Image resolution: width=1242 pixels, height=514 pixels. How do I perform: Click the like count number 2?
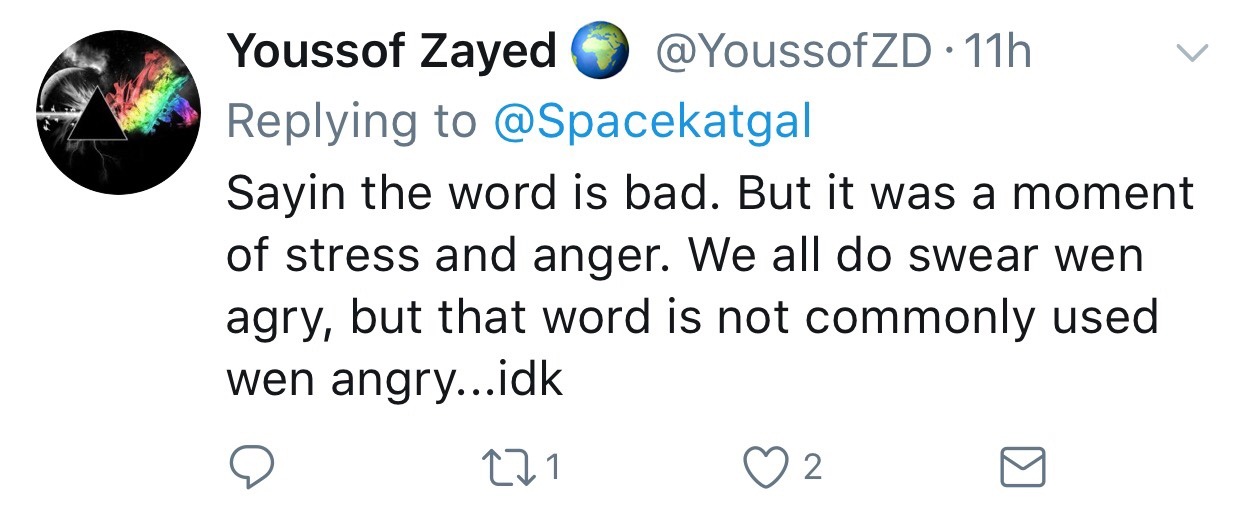813,467
